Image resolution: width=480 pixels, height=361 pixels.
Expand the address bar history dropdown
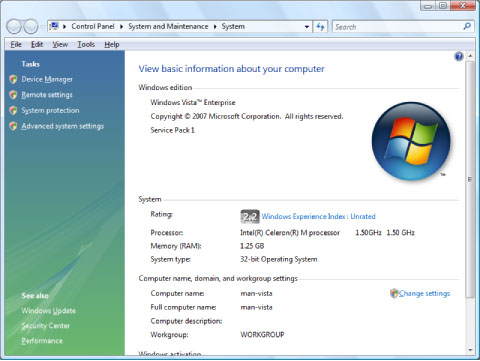pyautogui.click(x=307, y=27)
